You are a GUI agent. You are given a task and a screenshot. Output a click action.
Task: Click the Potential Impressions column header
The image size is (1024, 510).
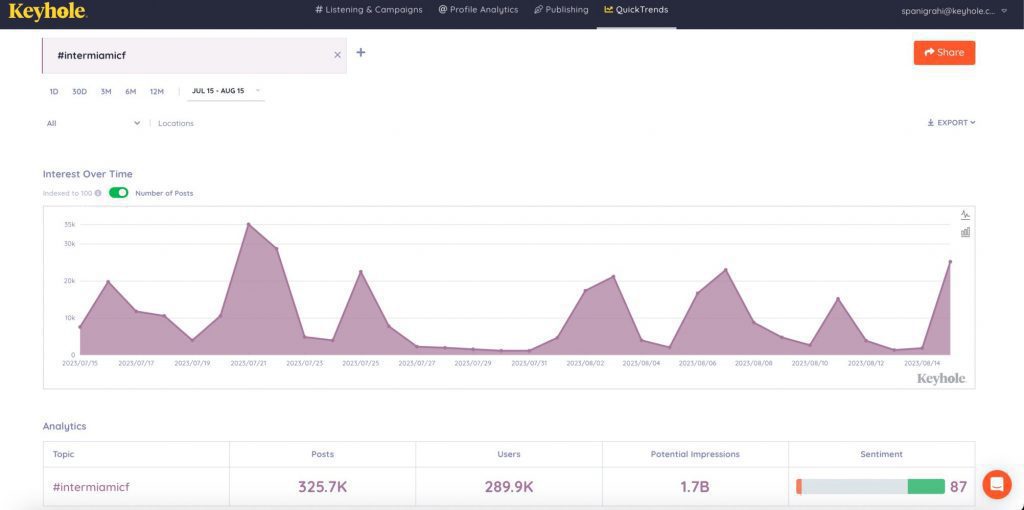click(695, 454)
